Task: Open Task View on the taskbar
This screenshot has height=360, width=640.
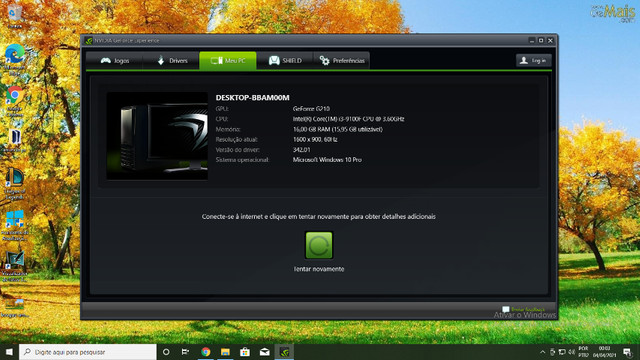Action: tap(185, 352)
